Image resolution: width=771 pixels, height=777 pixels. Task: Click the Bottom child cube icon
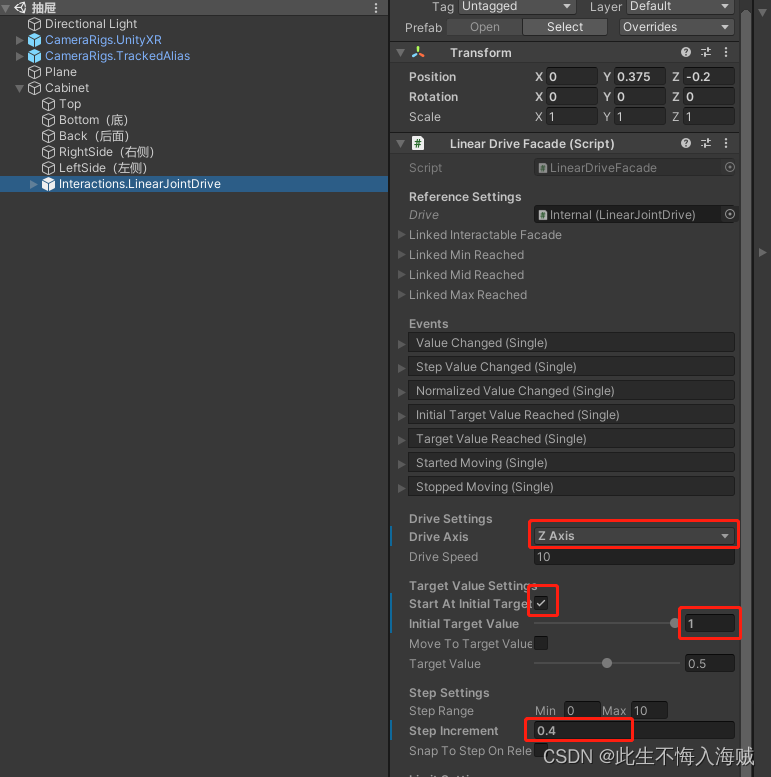click(48, 120)
